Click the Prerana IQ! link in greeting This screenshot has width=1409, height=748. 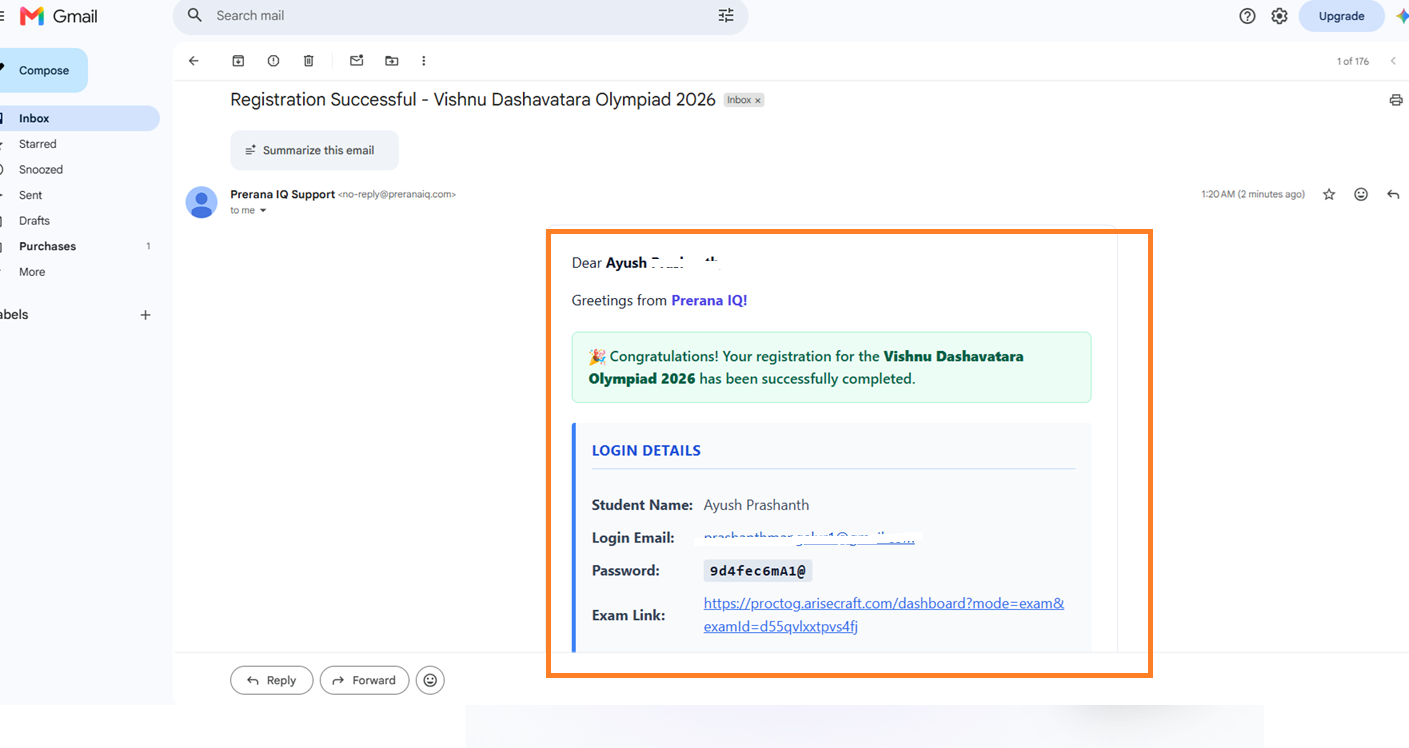tap(709, 300)
